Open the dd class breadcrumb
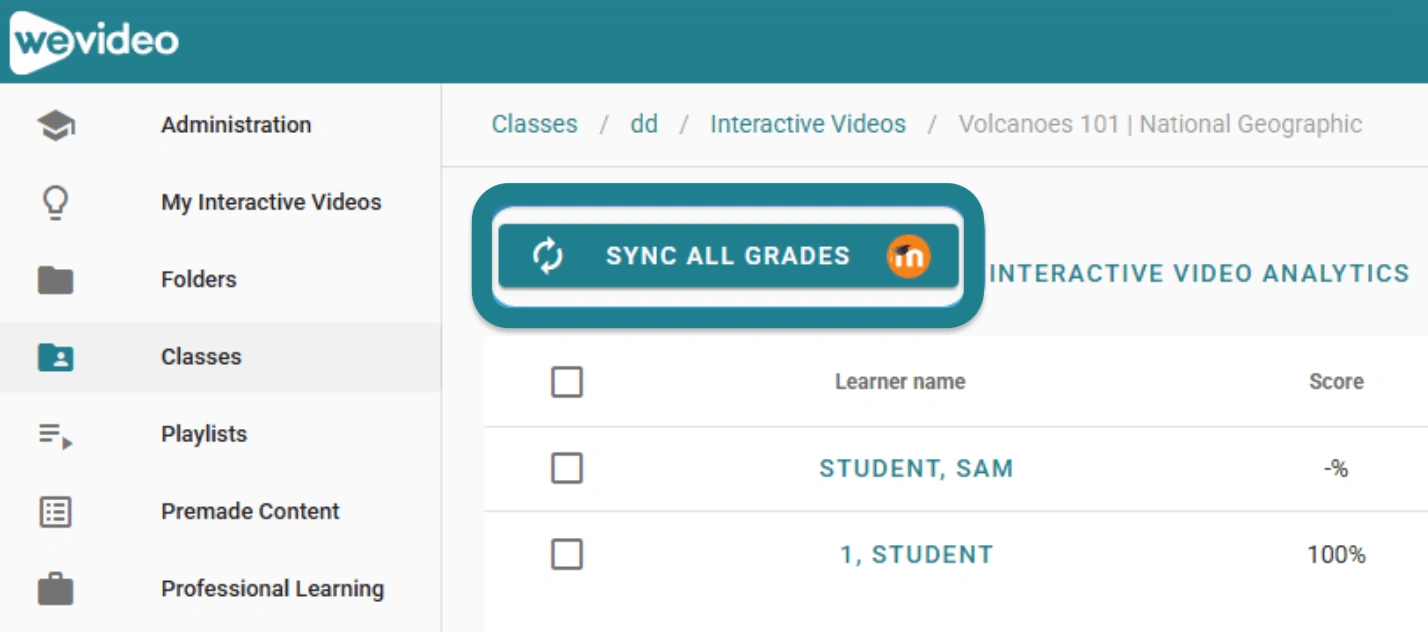Image resolution: width=1428 pixels, height=632 pixels. tap(644, 124)
